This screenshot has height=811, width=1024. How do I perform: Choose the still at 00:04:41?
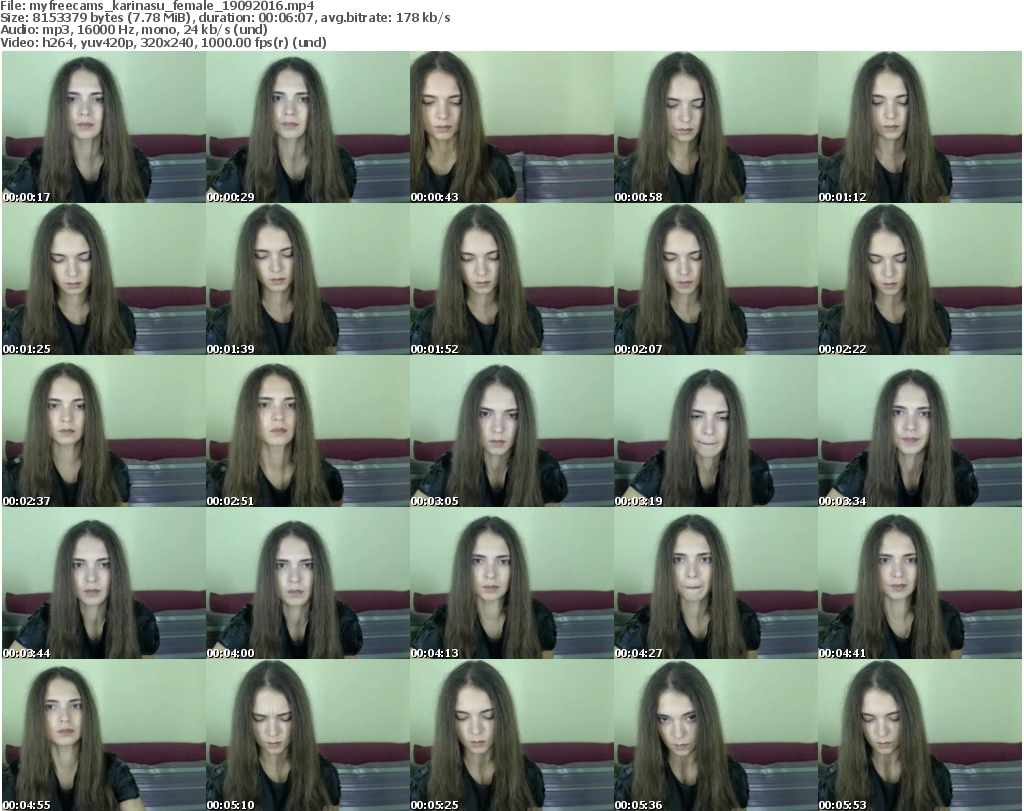pos(920,583)
